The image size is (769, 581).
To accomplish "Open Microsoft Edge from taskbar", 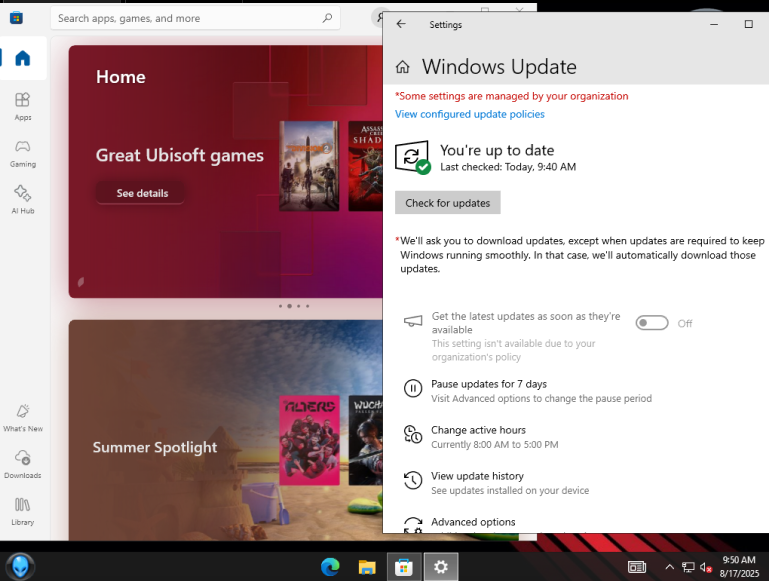I will (330, 567).
